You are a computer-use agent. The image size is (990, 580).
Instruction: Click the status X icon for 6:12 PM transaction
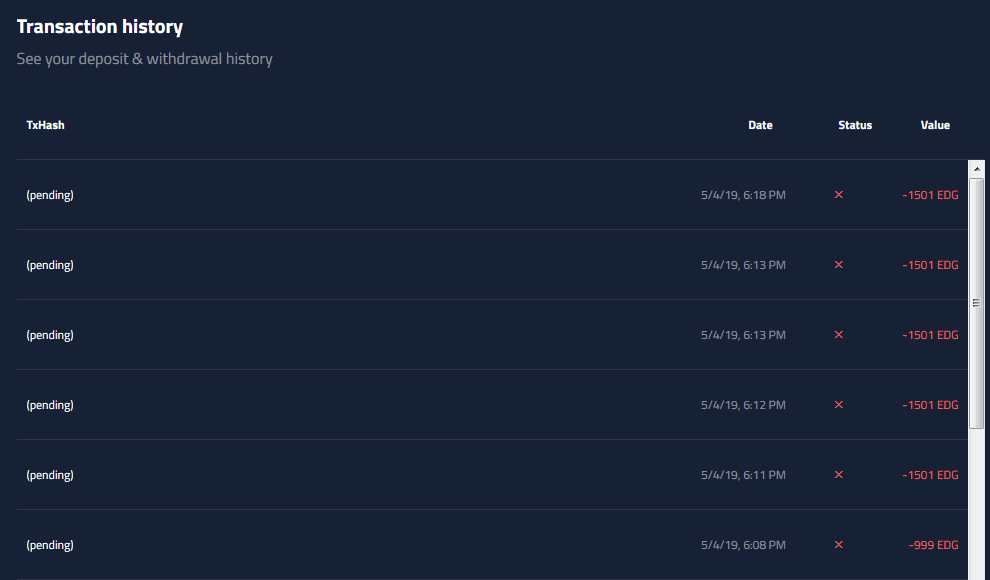(x=838, y=405)
